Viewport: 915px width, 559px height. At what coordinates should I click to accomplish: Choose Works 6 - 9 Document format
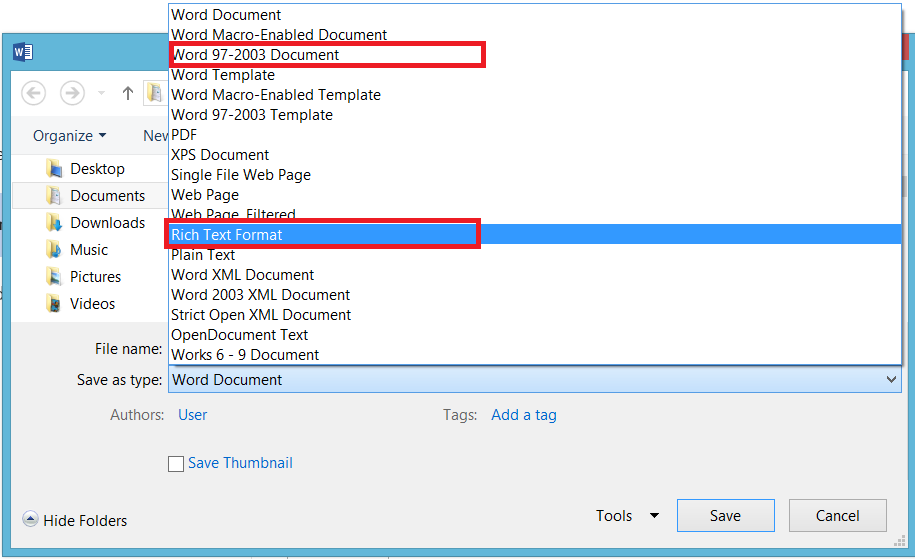click(535, 355)
